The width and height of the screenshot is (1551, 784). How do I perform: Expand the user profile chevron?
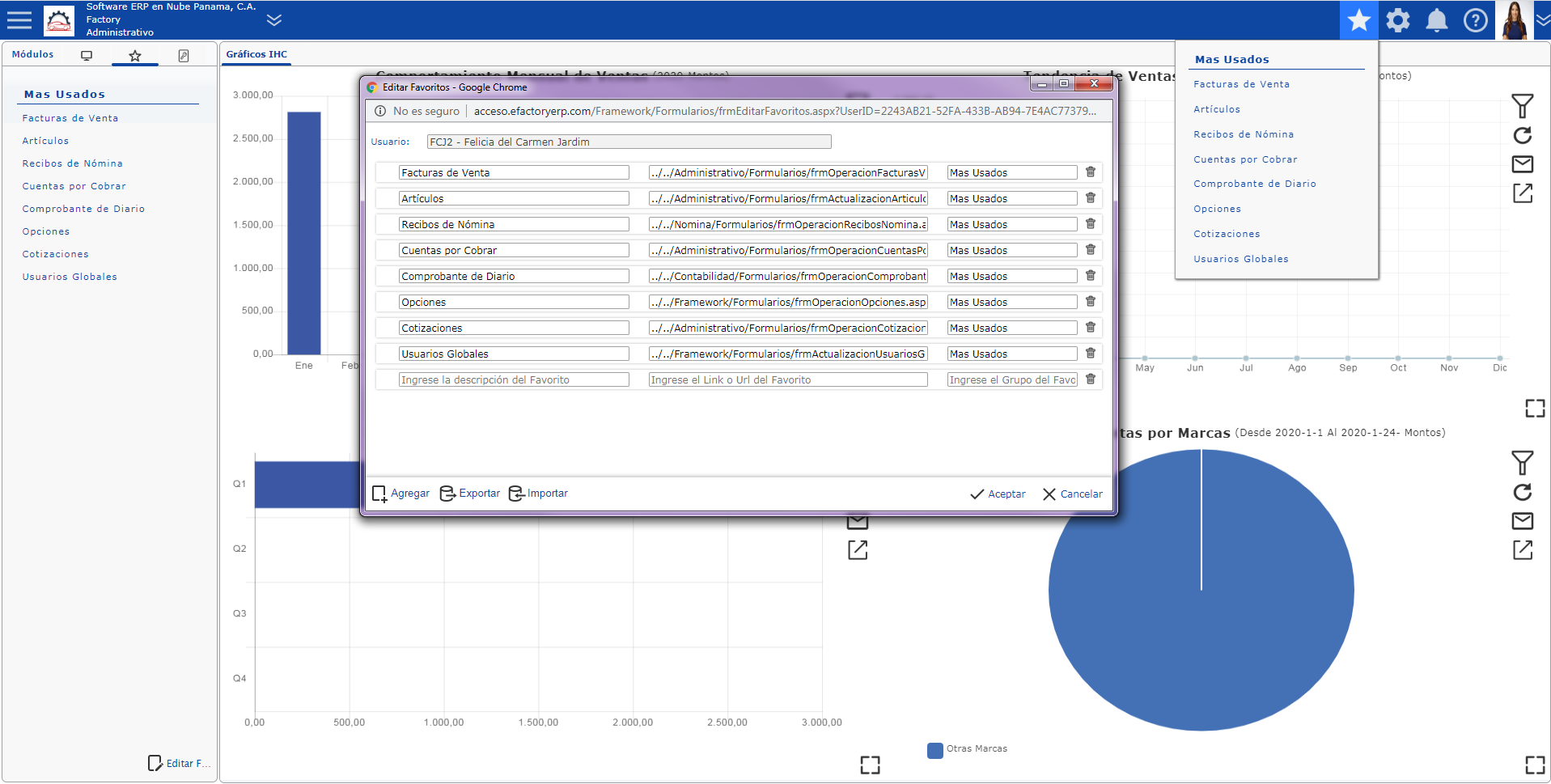pos(1542,20)
